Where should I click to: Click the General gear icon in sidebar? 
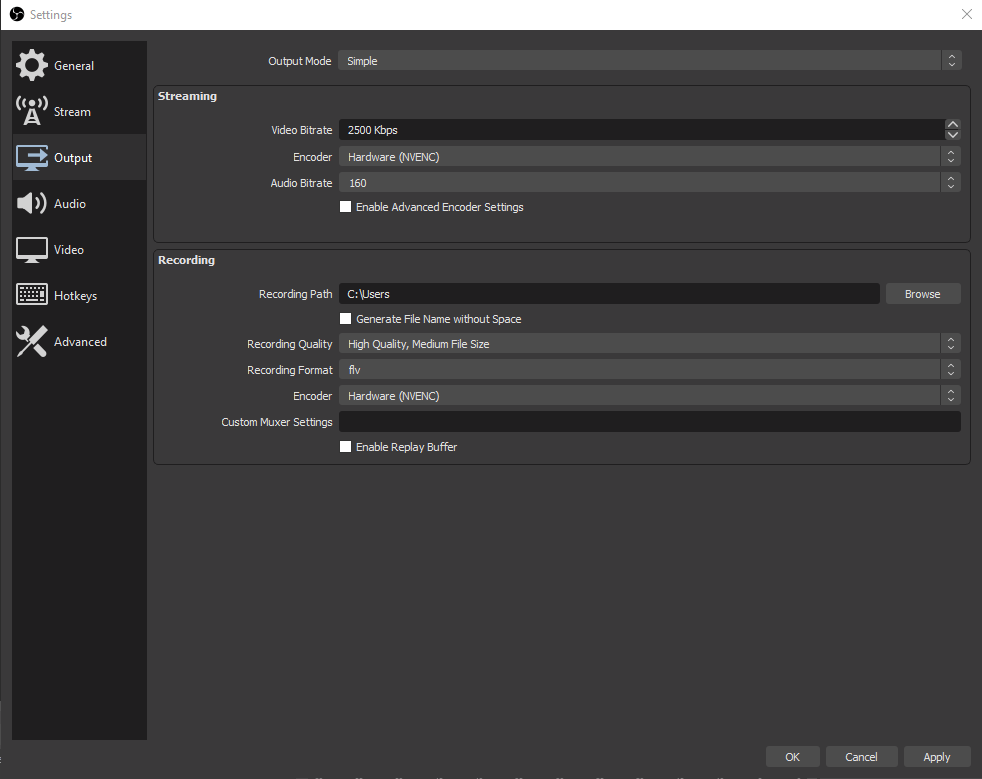pos(32,65)
